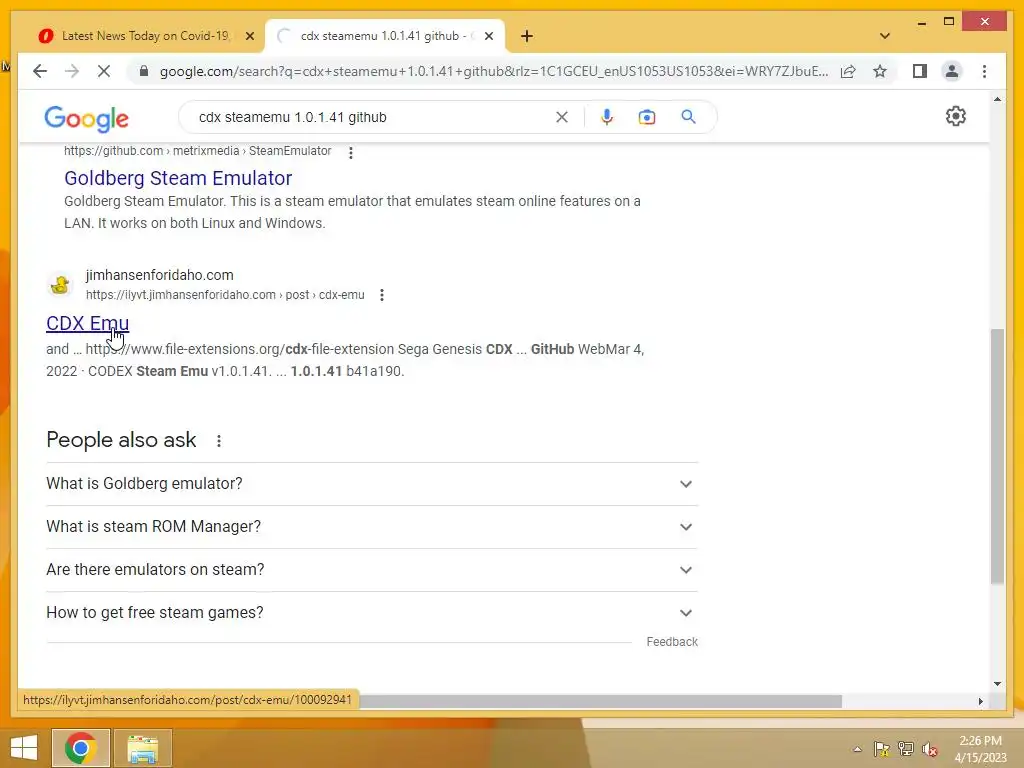Close the Latest News Today tab
This screenshot has height=768, width=1024.
coord(249,37)
